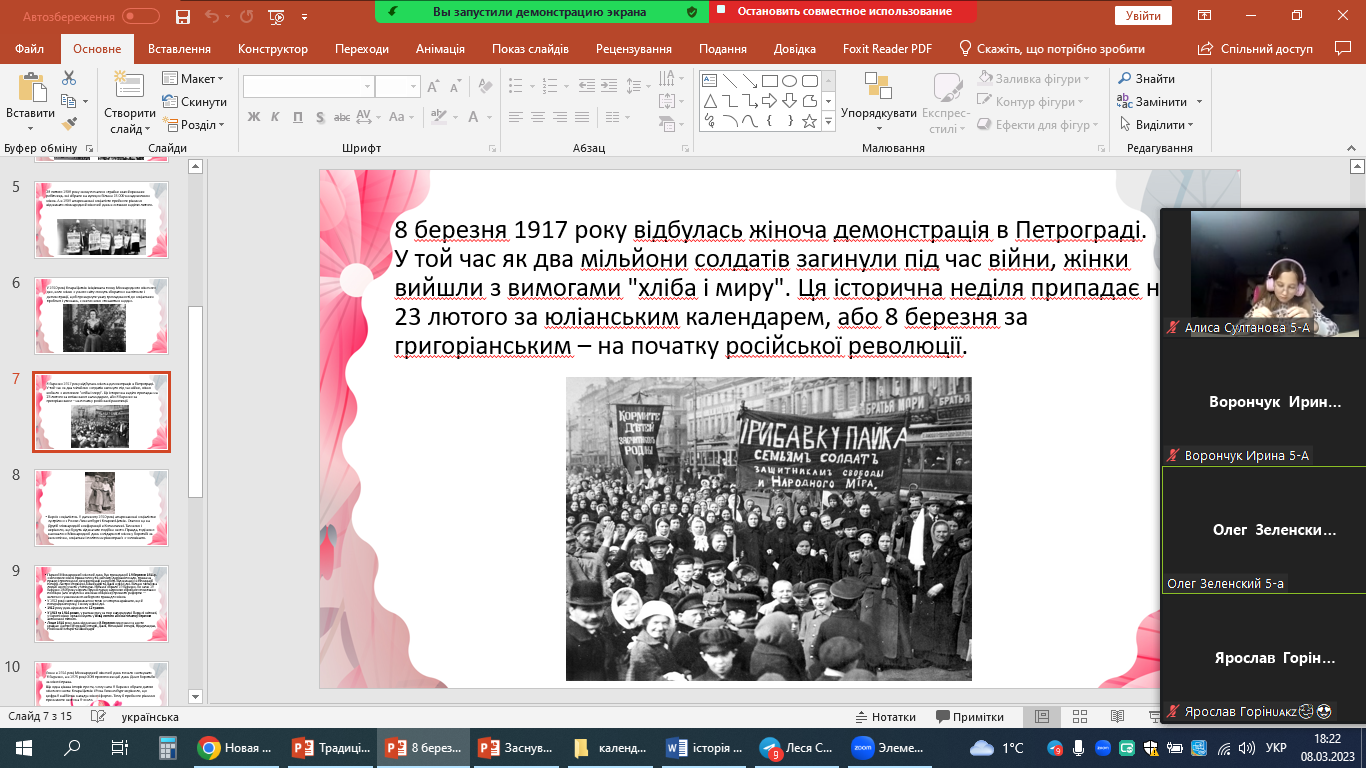Select slide 8 thumbnail
1366x768 pixels.
coord(101,507)
